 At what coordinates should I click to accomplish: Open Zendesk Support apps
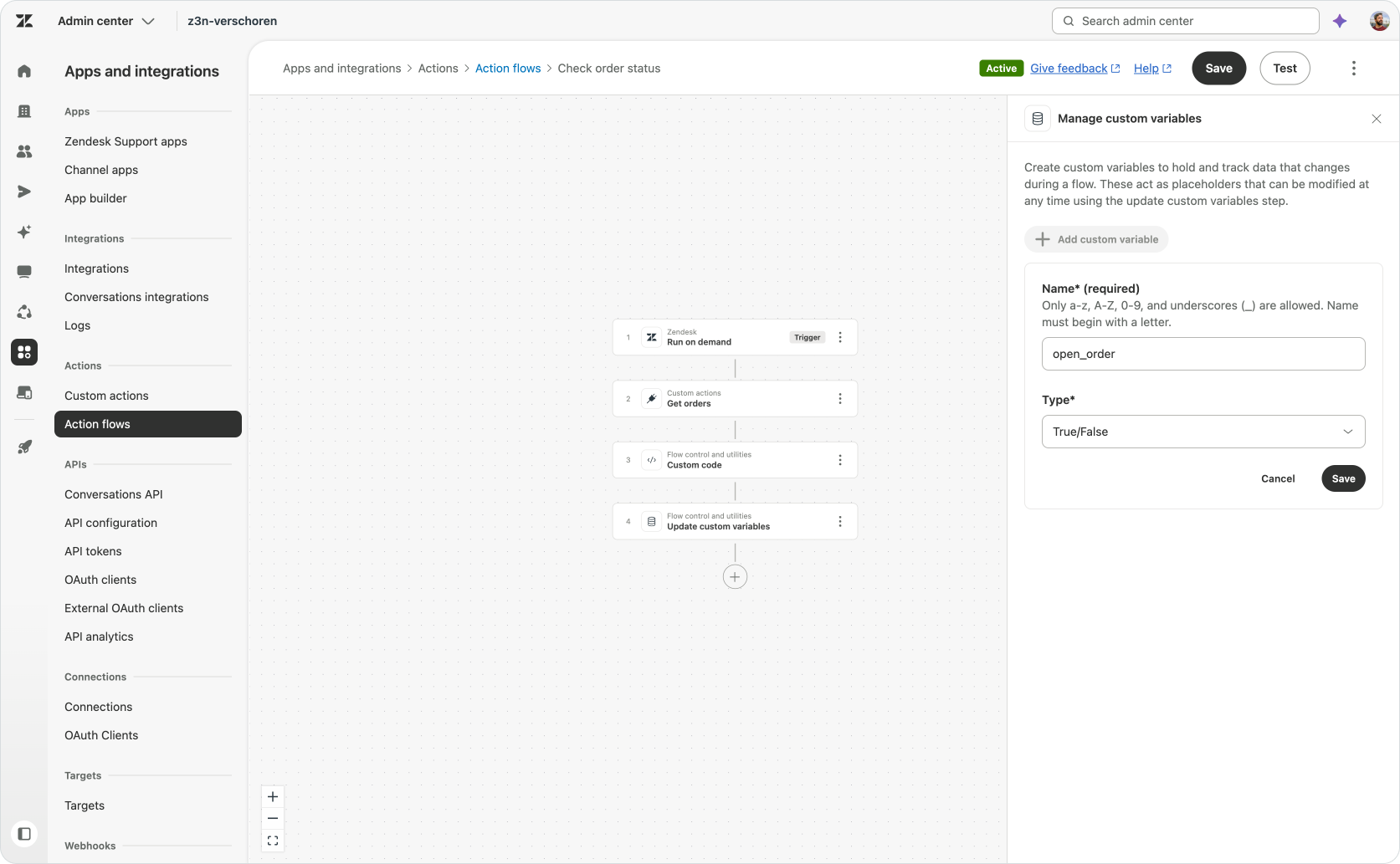click(x=126, y=141)
